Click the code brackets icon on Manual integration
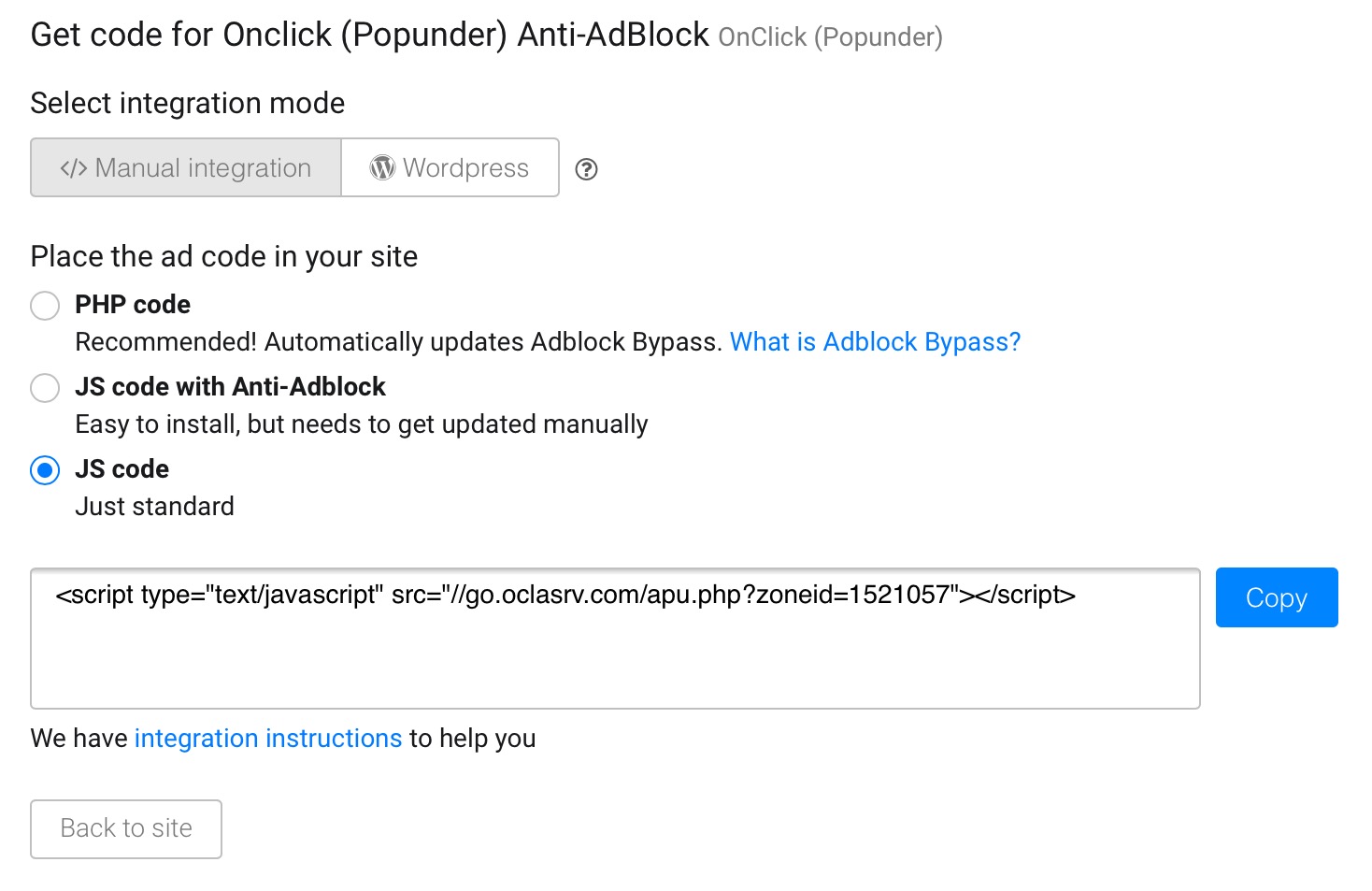 (x=74, y=168)
